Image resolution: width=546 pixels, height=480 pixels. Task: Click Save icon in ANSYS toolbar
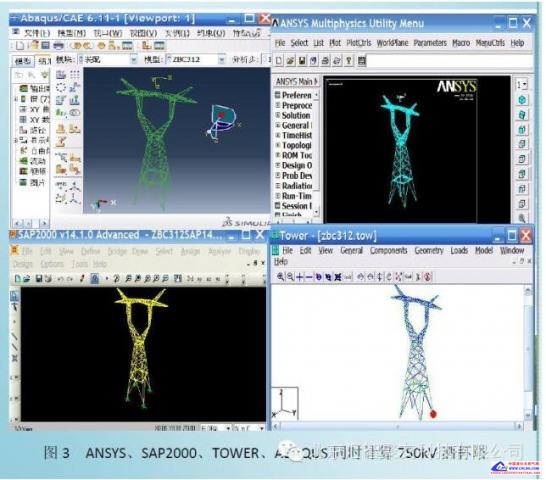point(302,61)
